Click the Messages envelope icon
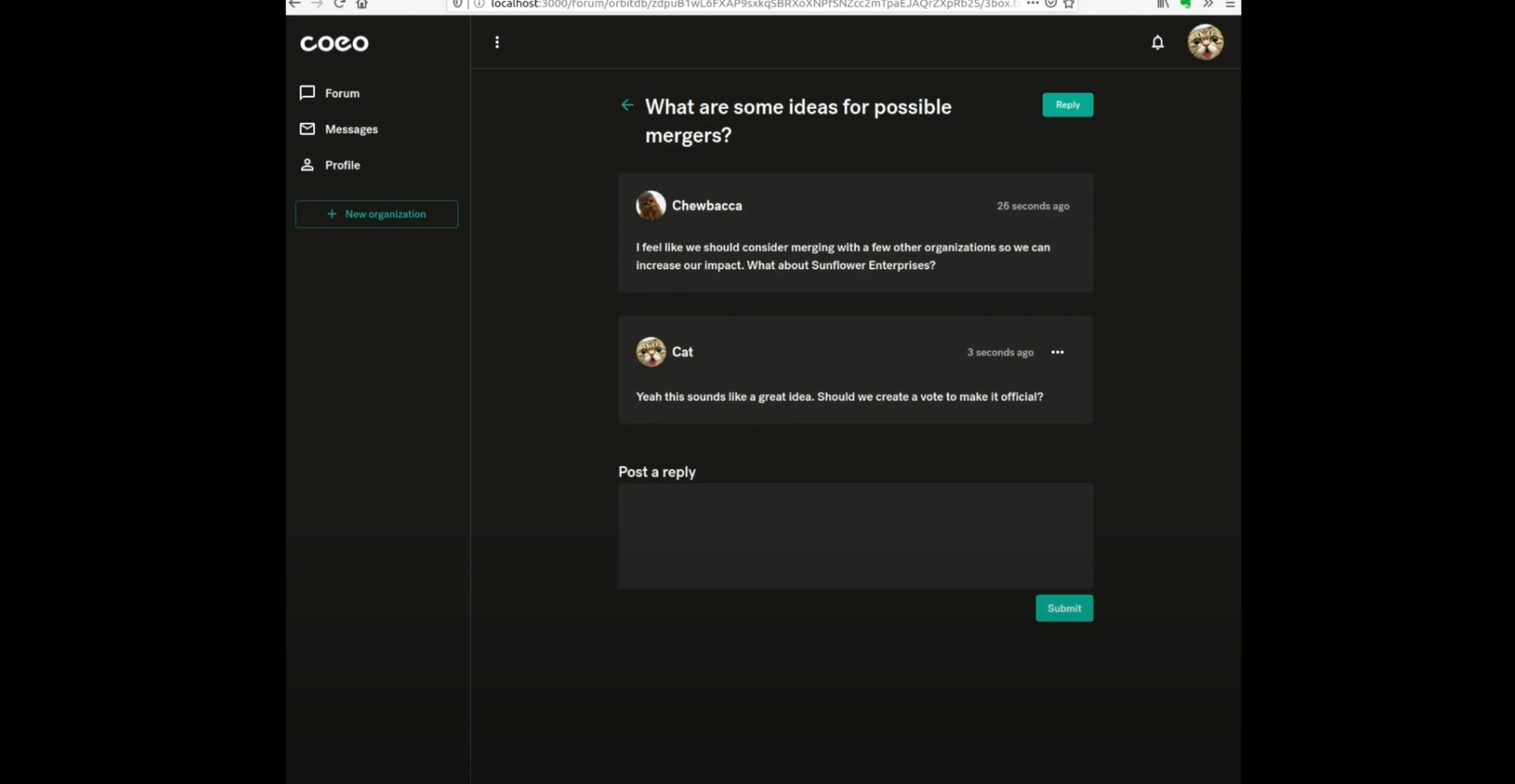 307,129
